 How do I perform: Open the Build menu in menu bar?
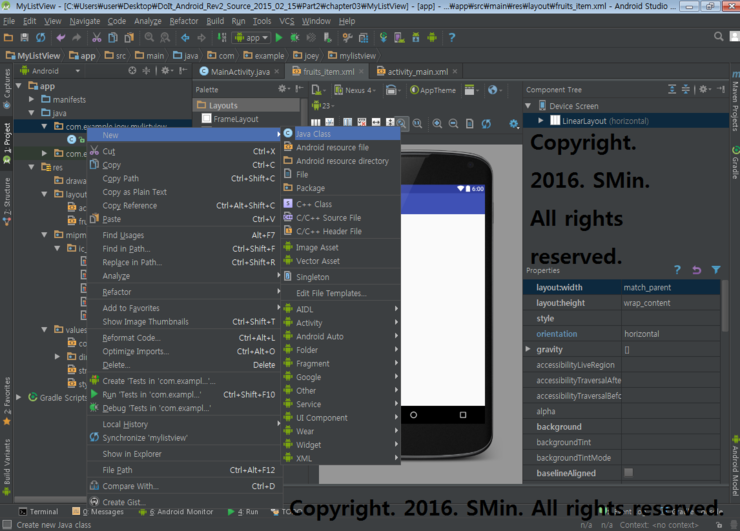tap(215, 21)
